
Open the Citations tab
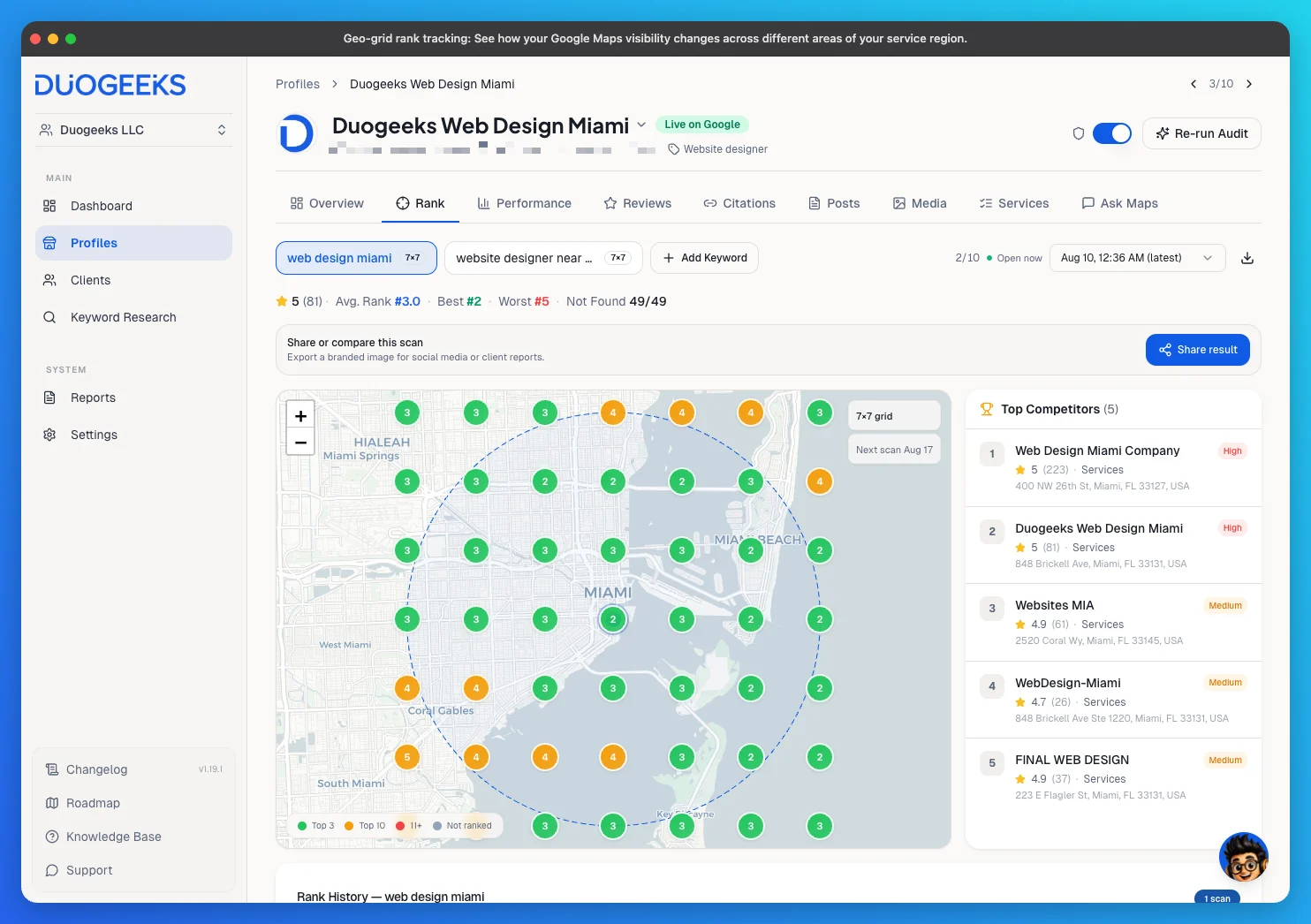point(739,203)
